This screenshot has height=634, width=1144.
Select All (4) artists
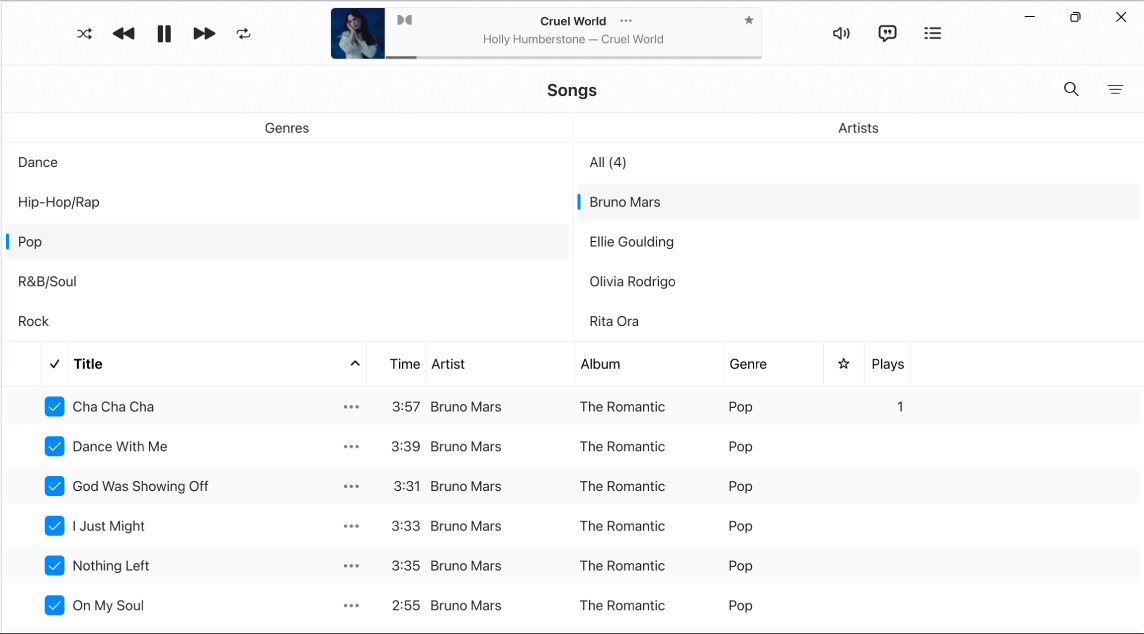coord(858,163)
